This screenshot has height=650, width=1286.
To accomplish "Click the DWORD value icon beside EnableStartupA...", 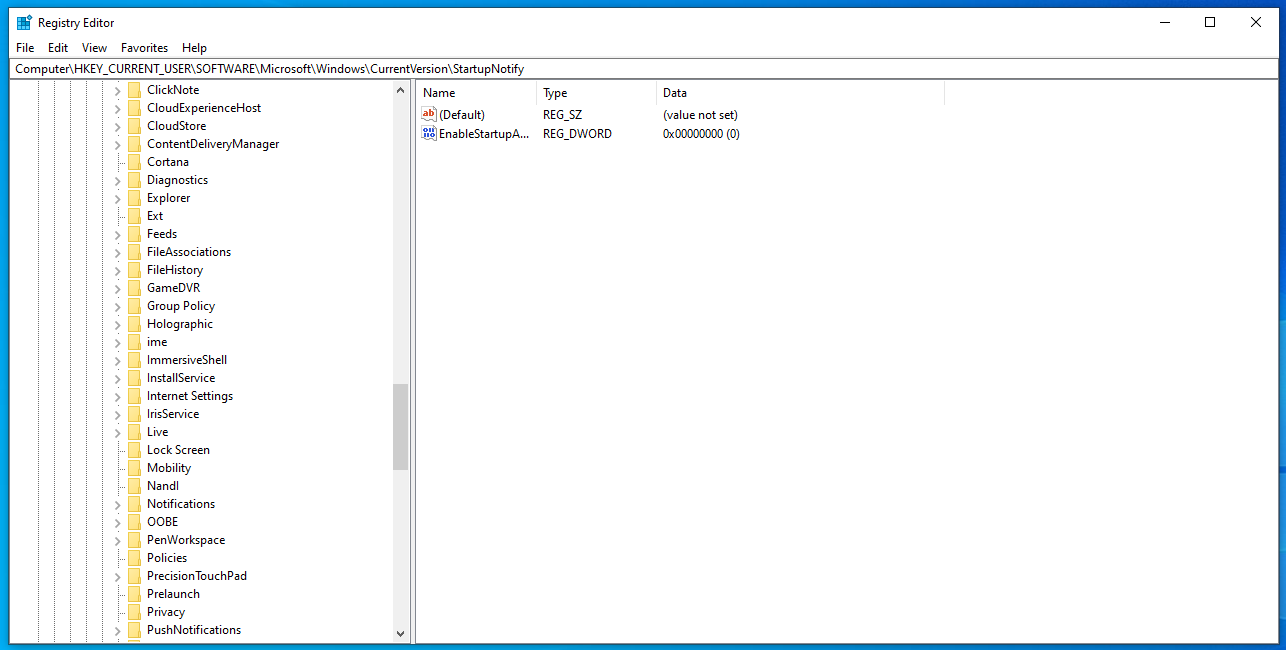I will tap(430, 134).
